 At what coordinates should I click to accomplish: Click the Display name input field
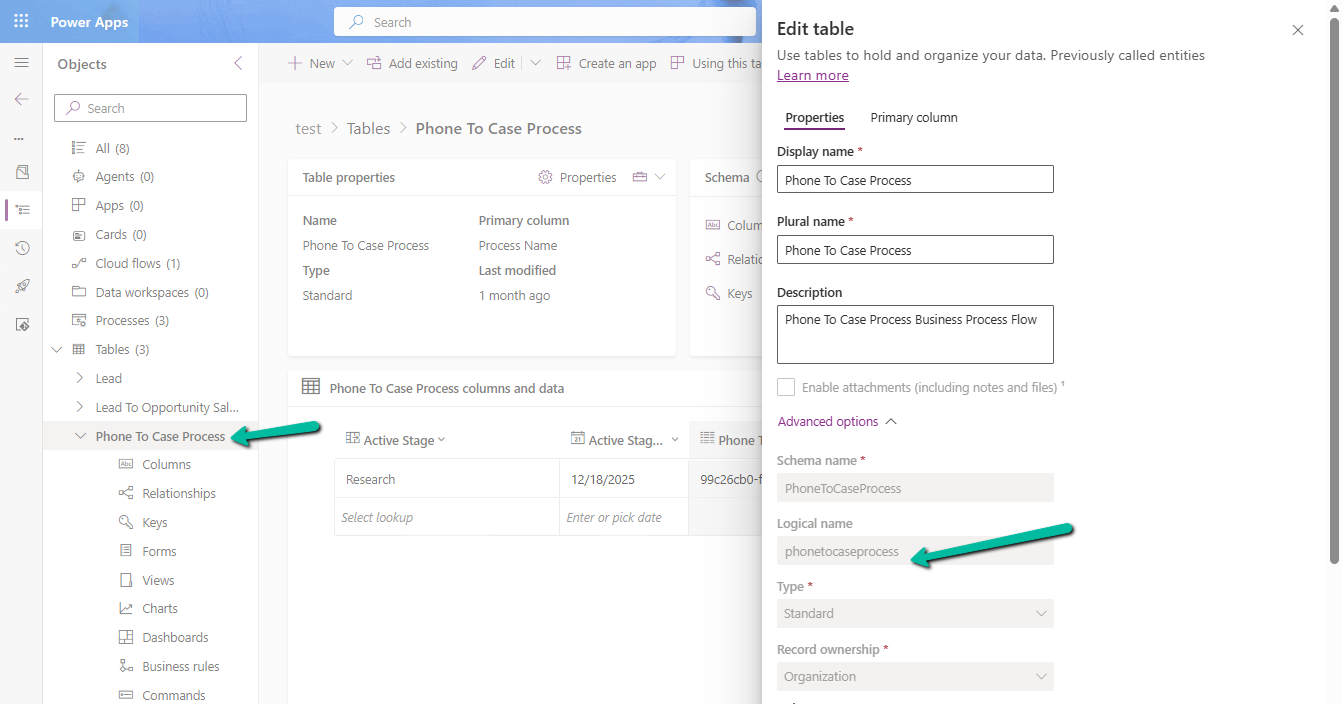click(x=914, y=180)
